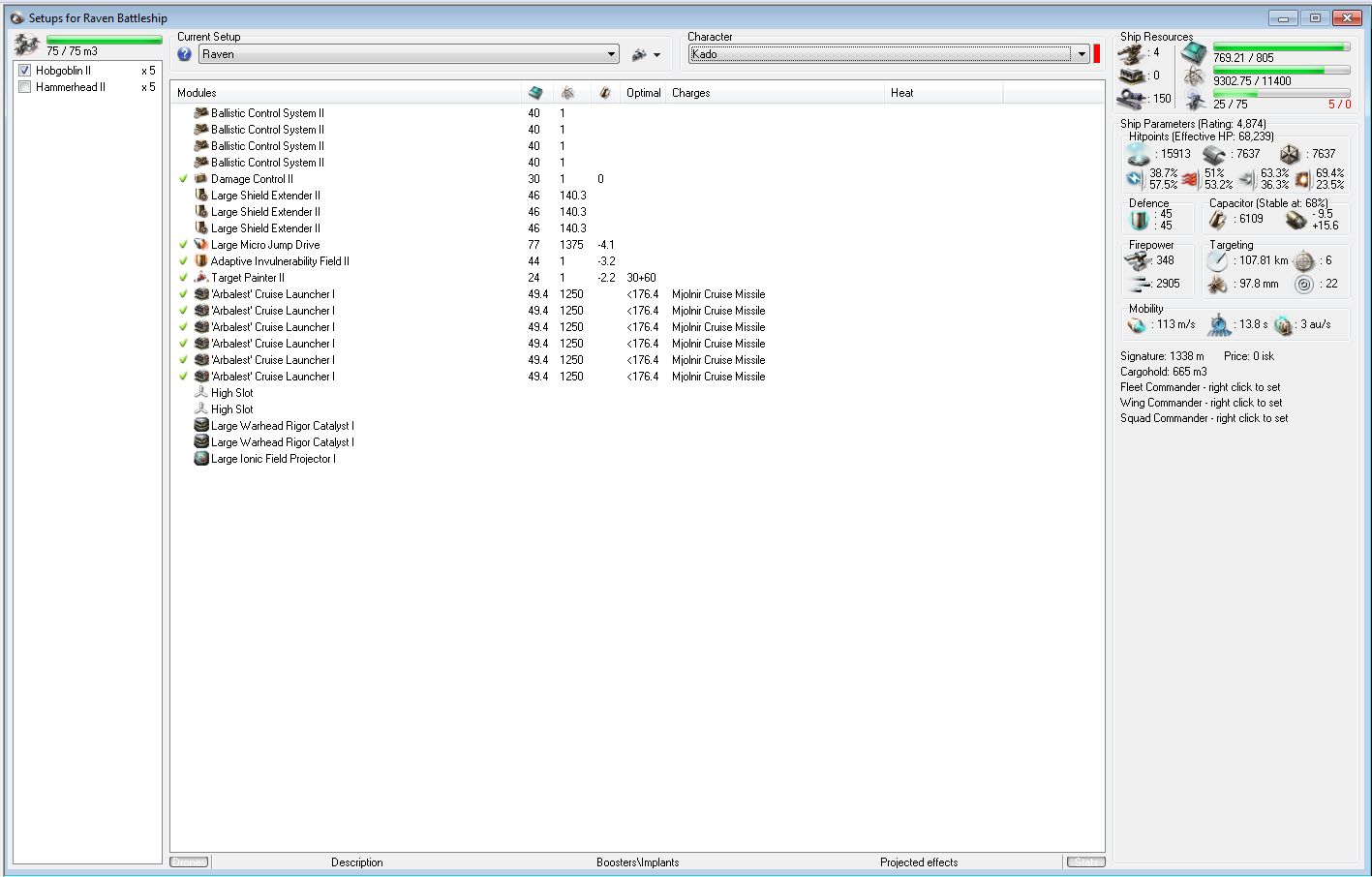Sort by the Optimal column header

pyautogui.click(x=644, y=93)
